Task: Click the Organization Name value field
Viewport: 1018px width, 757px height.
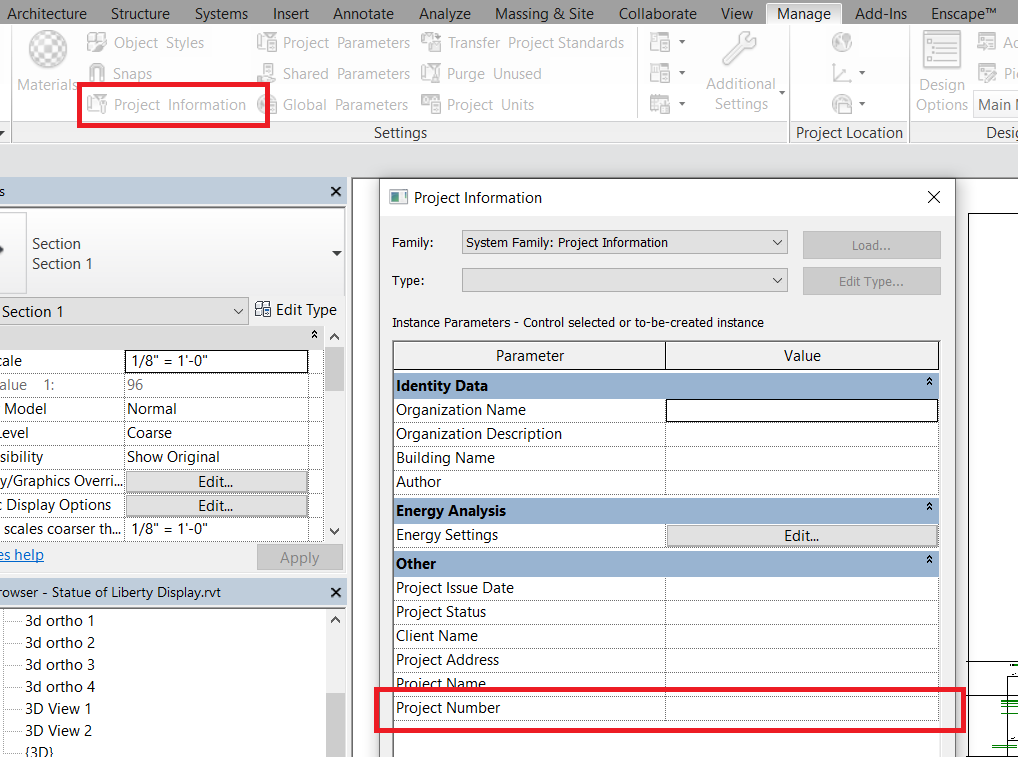Action: pyautogui.click(x=800, y=410)
